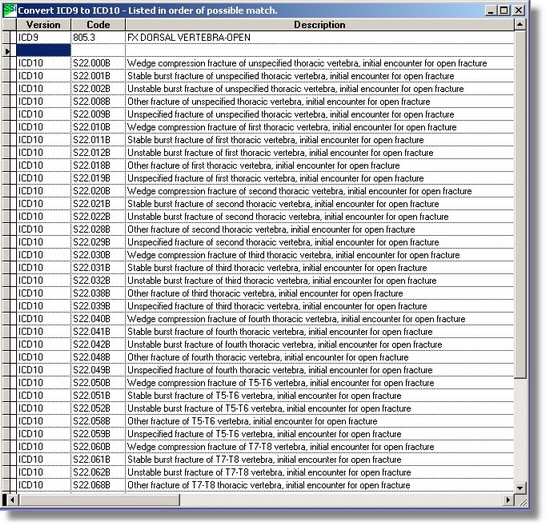This screenshot has width=546, height=526.
Task: Select code S22.062B
Action: pos(98,472)
